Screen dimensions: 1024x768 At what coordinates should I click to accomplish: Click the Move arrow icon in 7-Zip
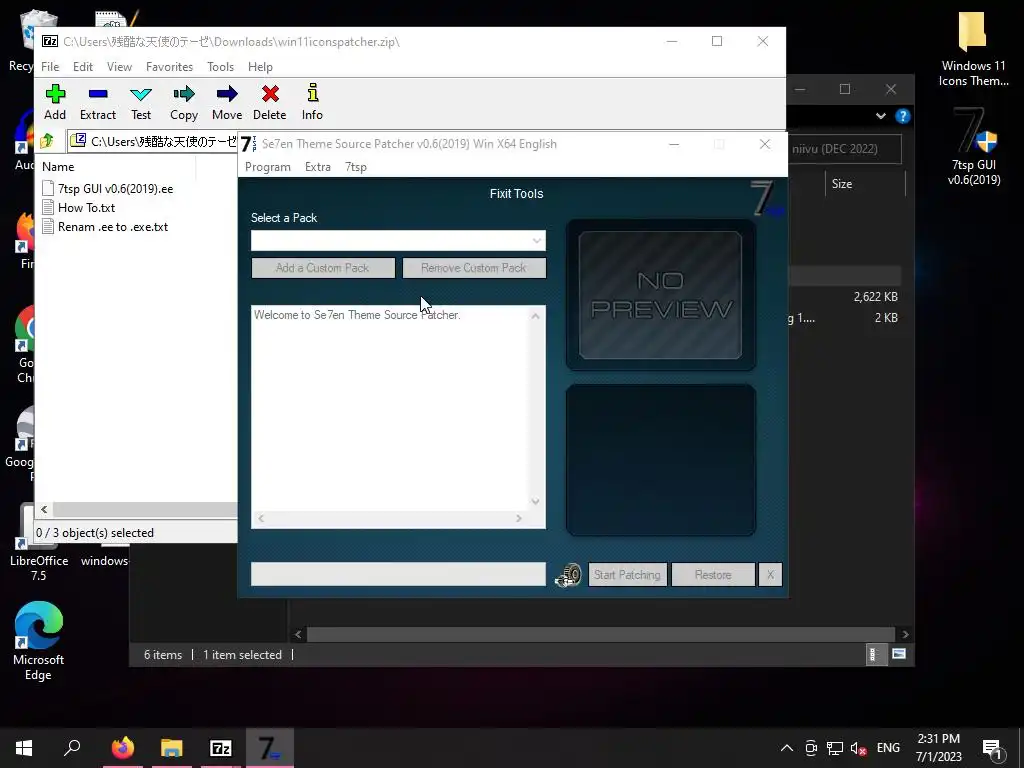tap(227, 94)
